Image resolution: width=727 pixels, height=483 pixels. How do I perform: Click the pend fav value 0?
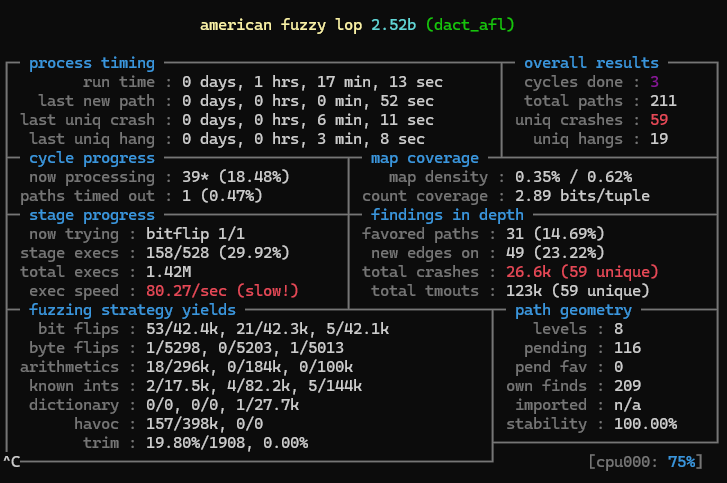pyautogui.click(x=619, y=367)
